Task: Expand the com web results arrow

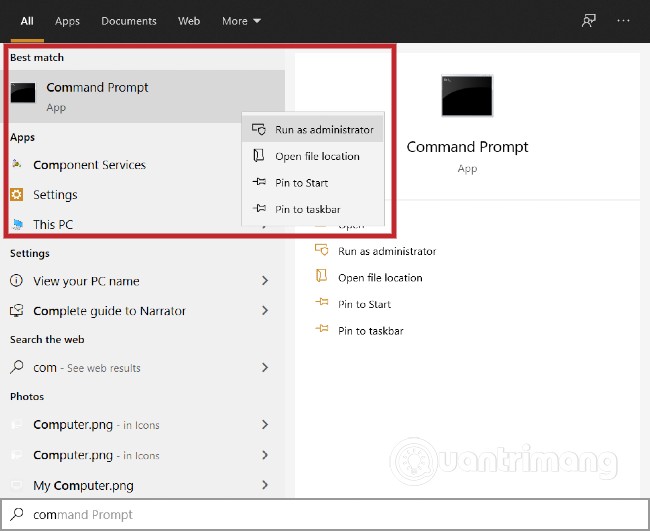Action: [x=265, y=368]
